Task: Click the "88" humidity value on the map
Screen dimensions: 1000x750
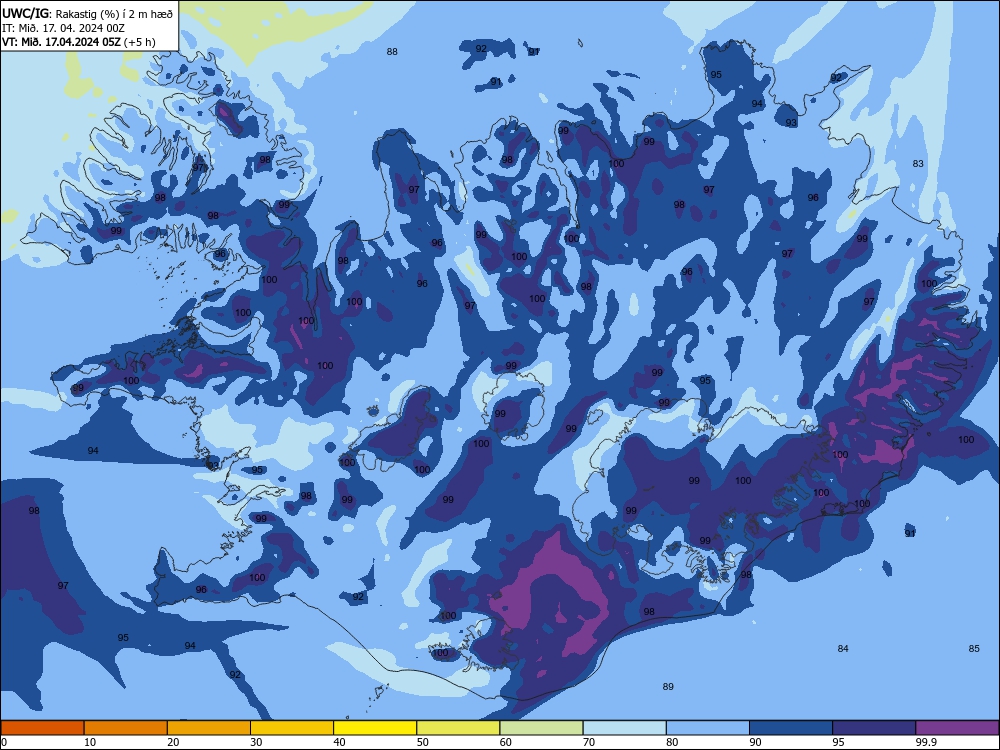Action: pos(392,52)
